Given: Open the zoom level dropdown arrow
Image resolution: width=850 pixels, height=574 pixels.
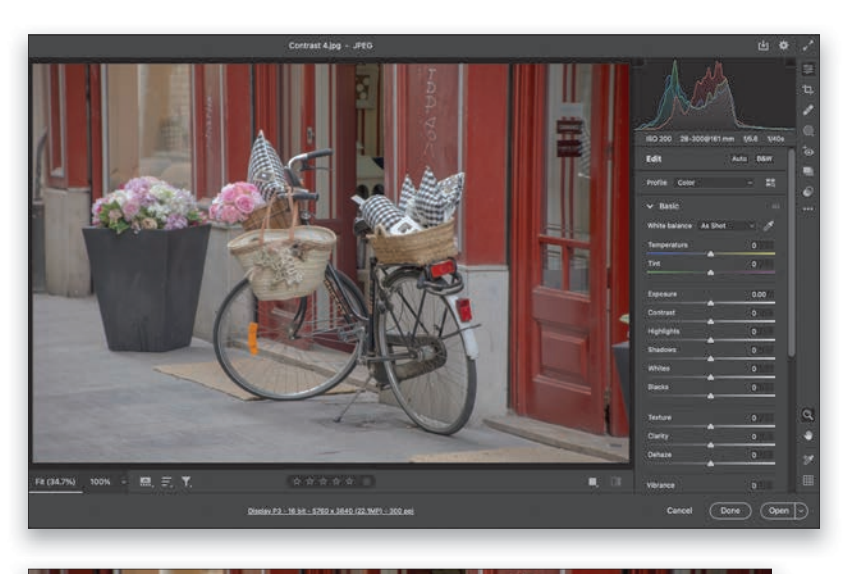Looking at the screenshot, I should pyautogui.click(x=124, y=482).
